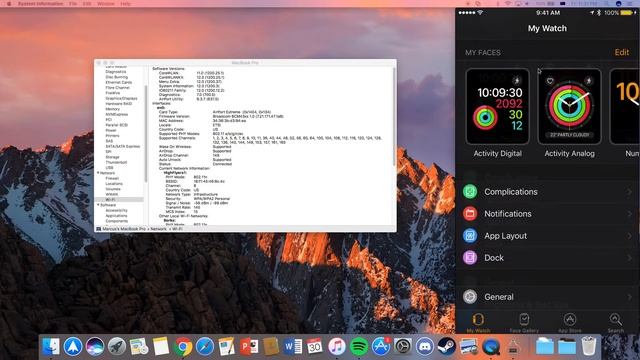
Task: Open the Notifications row chevron in the Watch app
Action: tap(630, 214)
